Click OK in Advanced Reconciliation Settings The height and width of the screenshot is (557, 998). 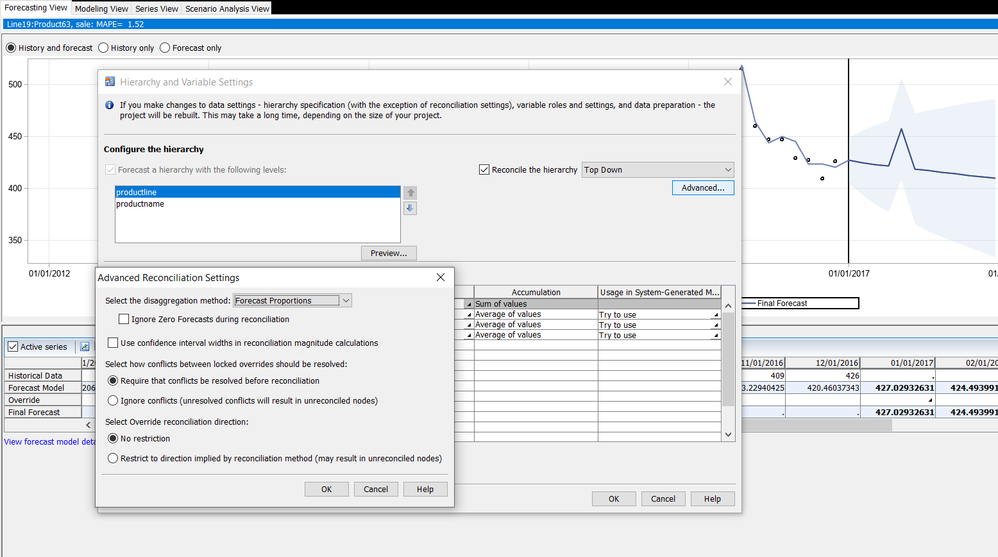pos(327,489)
